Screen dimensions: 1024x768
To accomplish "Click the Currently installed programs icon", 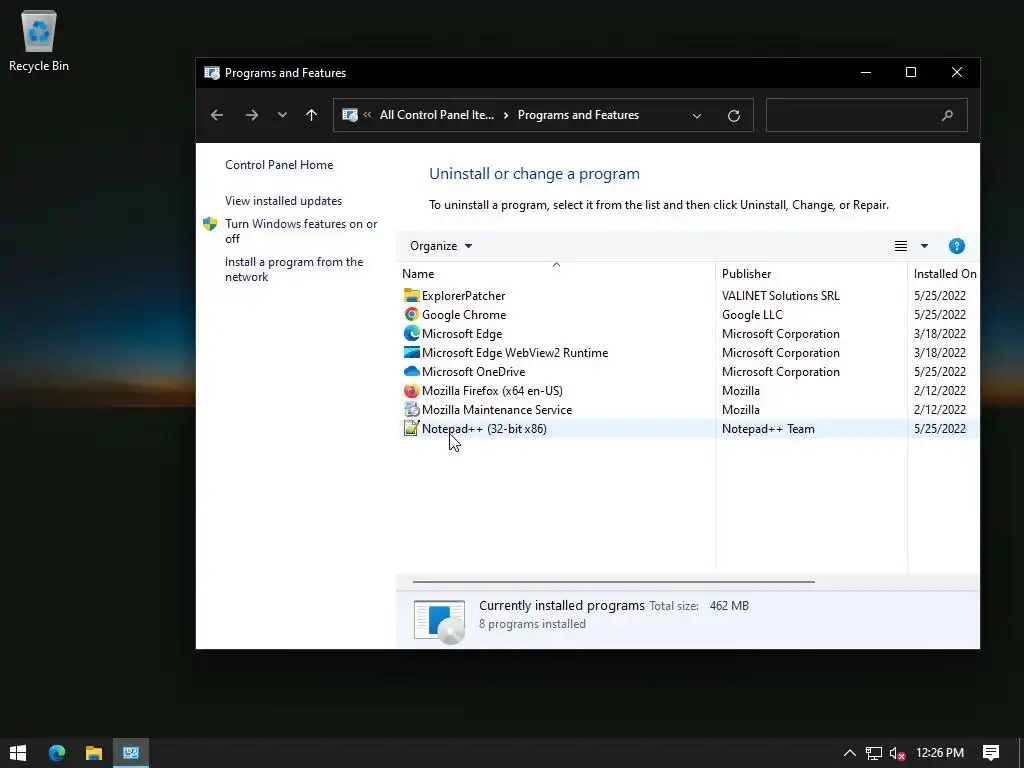I will click(x=440, y=620).
